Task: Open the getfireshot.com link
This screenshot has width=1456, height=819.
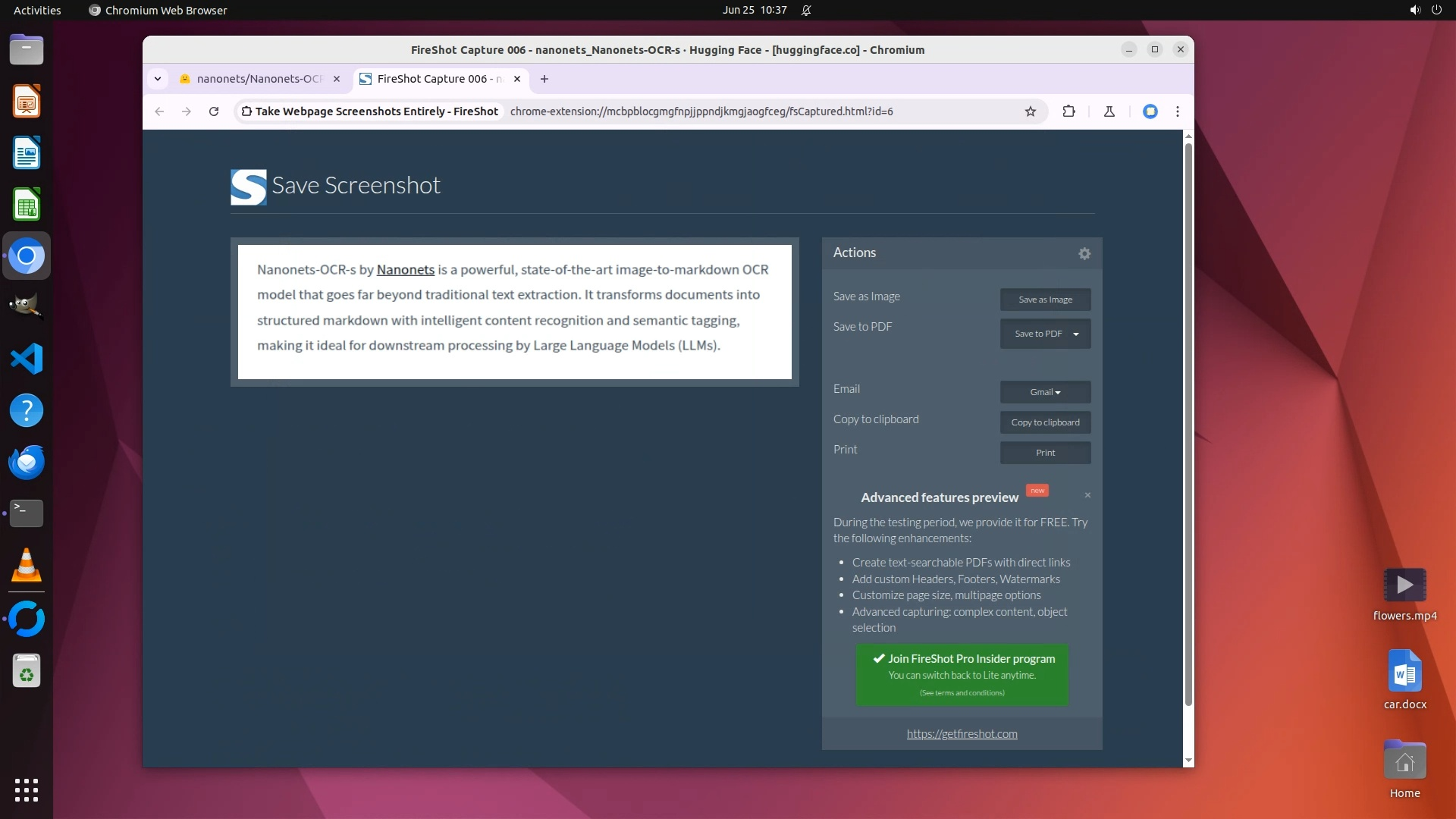Action: click(x=962, y=734)
